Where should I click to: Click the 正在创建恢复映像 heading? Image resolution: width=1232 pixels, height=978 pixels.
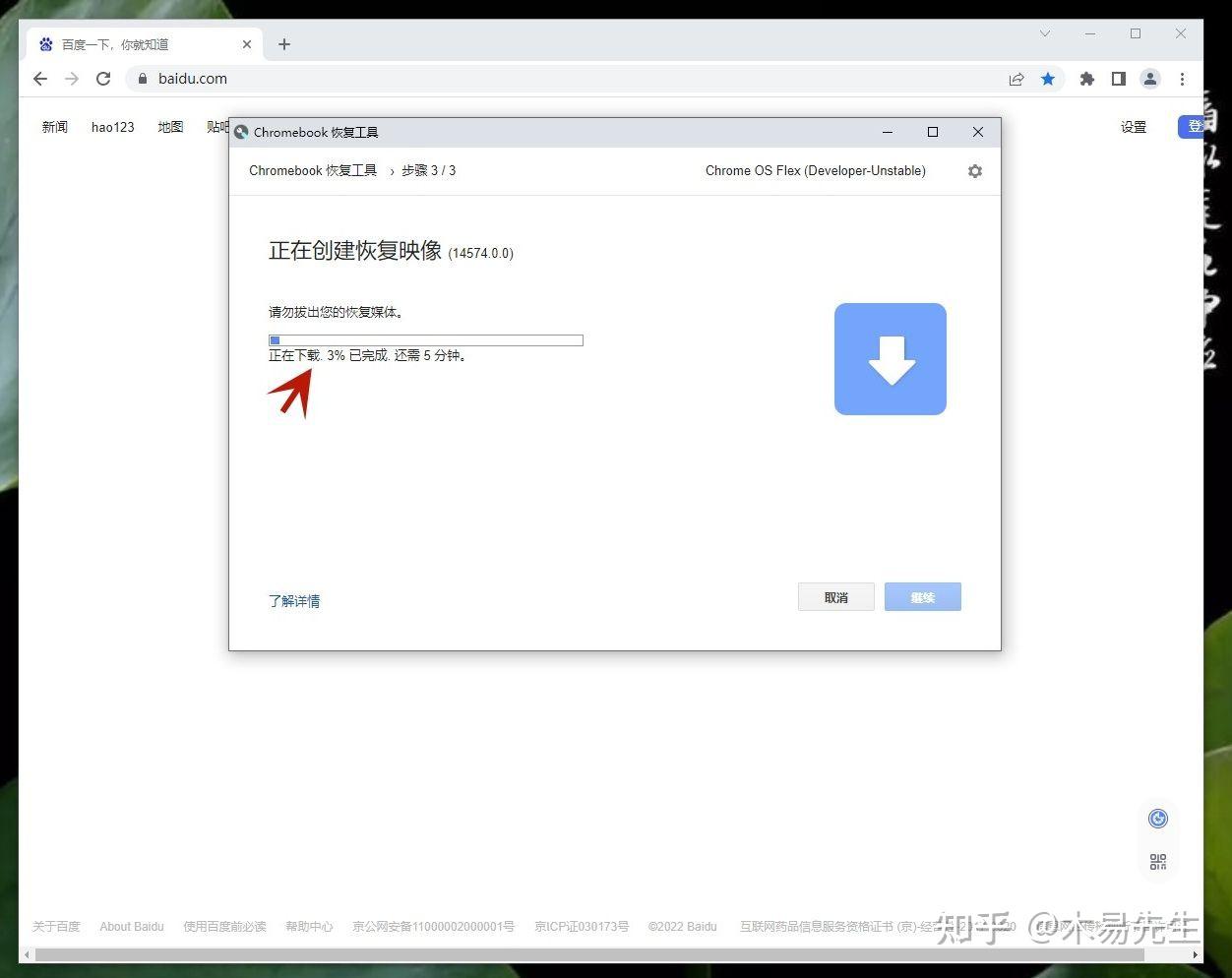[x=355, y=251]
